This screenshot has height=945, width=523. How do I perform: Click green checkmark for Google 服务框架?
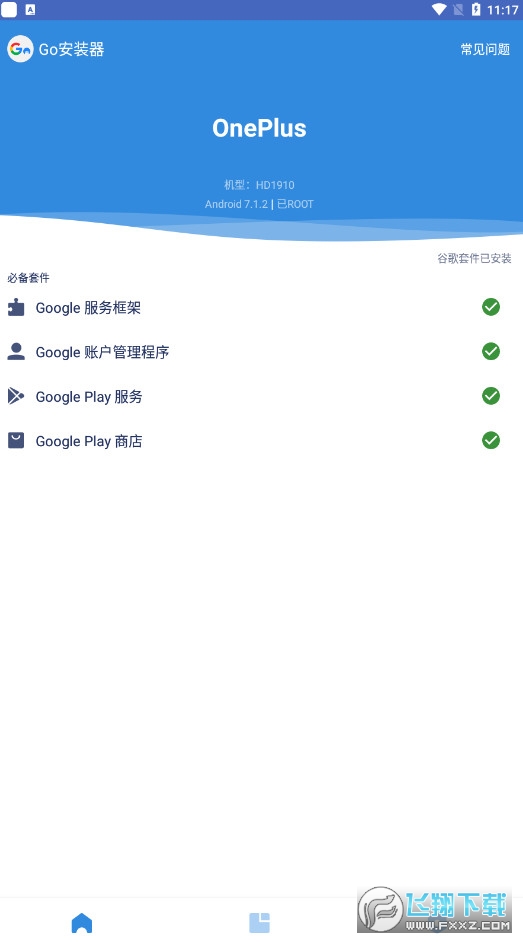click(490, 307)
